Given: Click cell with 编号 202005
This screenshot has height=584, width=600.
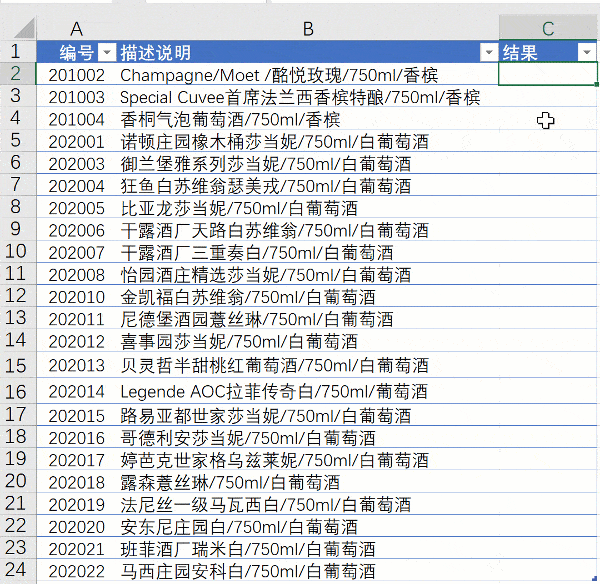Looking at the screenshot, I should click(77, 207).
